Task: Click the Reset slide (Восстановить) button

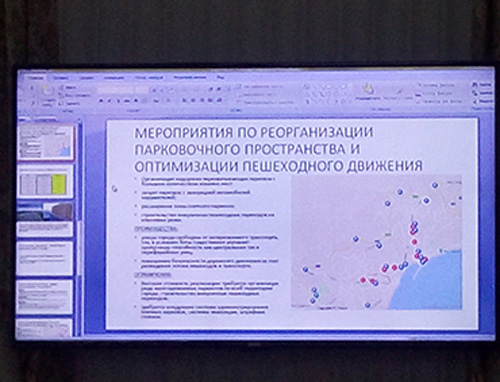Action: pos(75,95)
